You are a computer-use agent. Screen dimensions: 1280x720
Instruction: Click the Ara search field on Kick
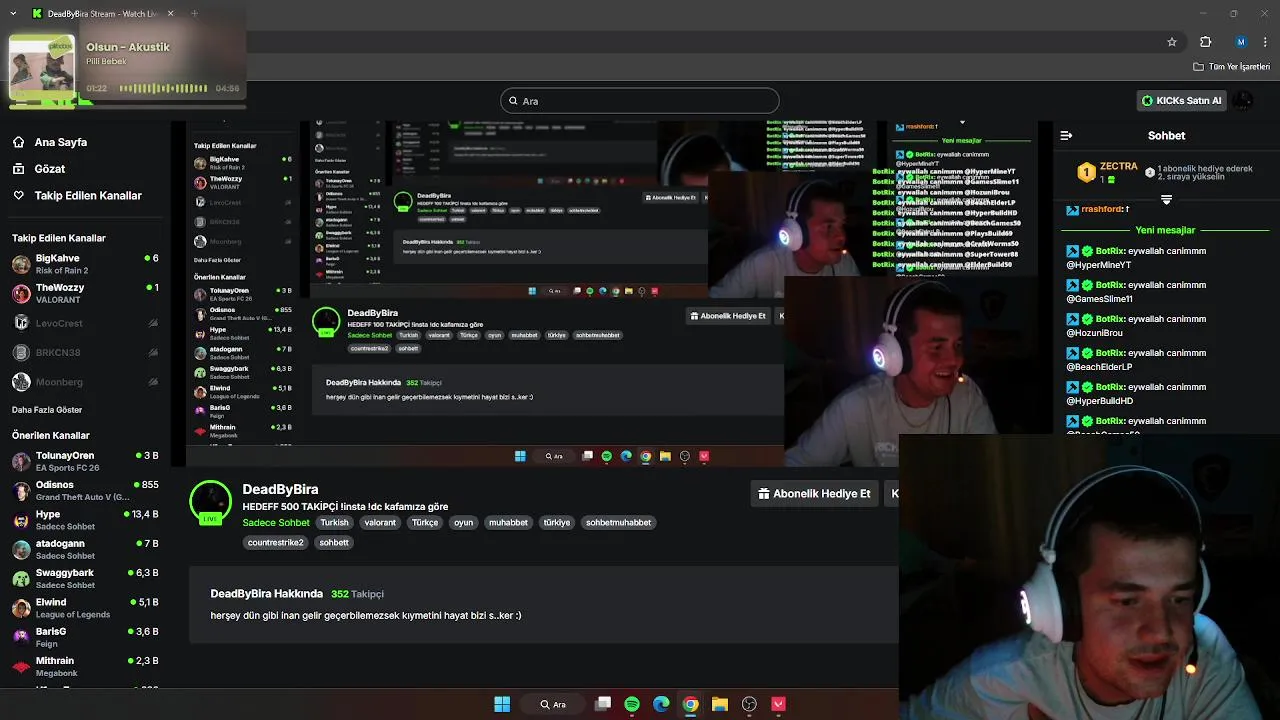pyautogui.click(x=640, y=101)
